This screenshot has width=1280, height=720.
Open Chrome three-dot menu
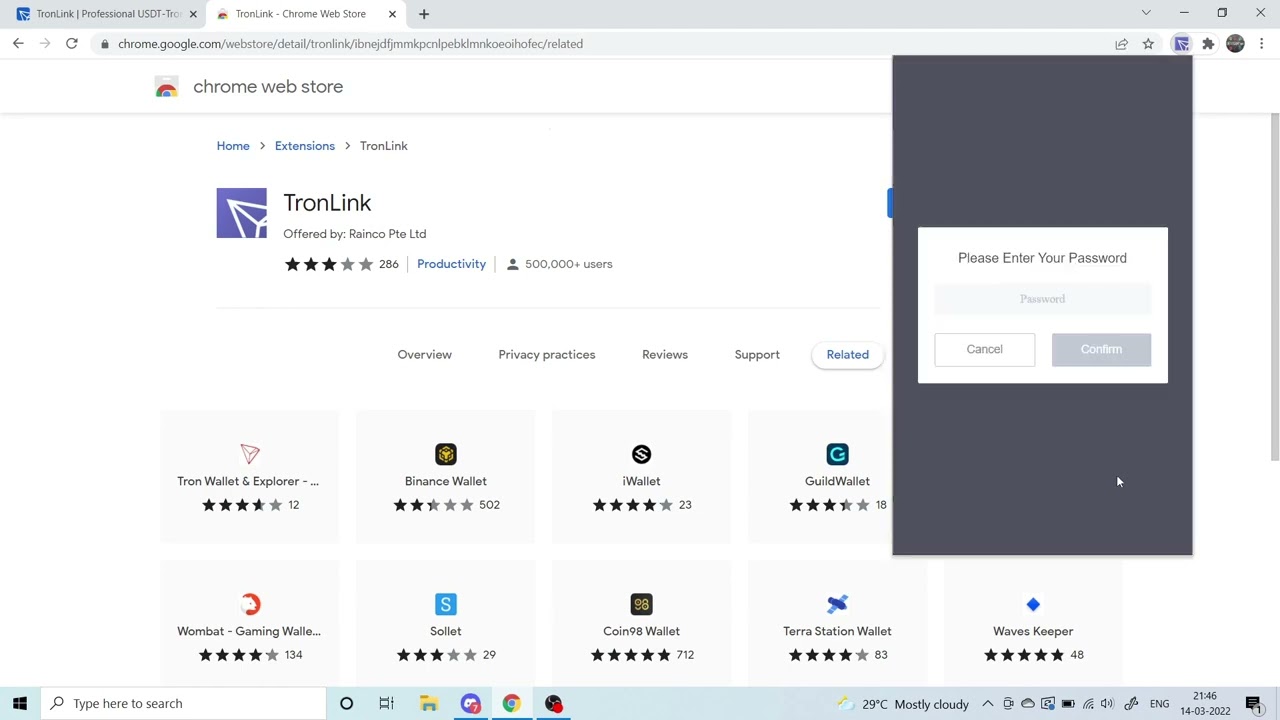1262,44
